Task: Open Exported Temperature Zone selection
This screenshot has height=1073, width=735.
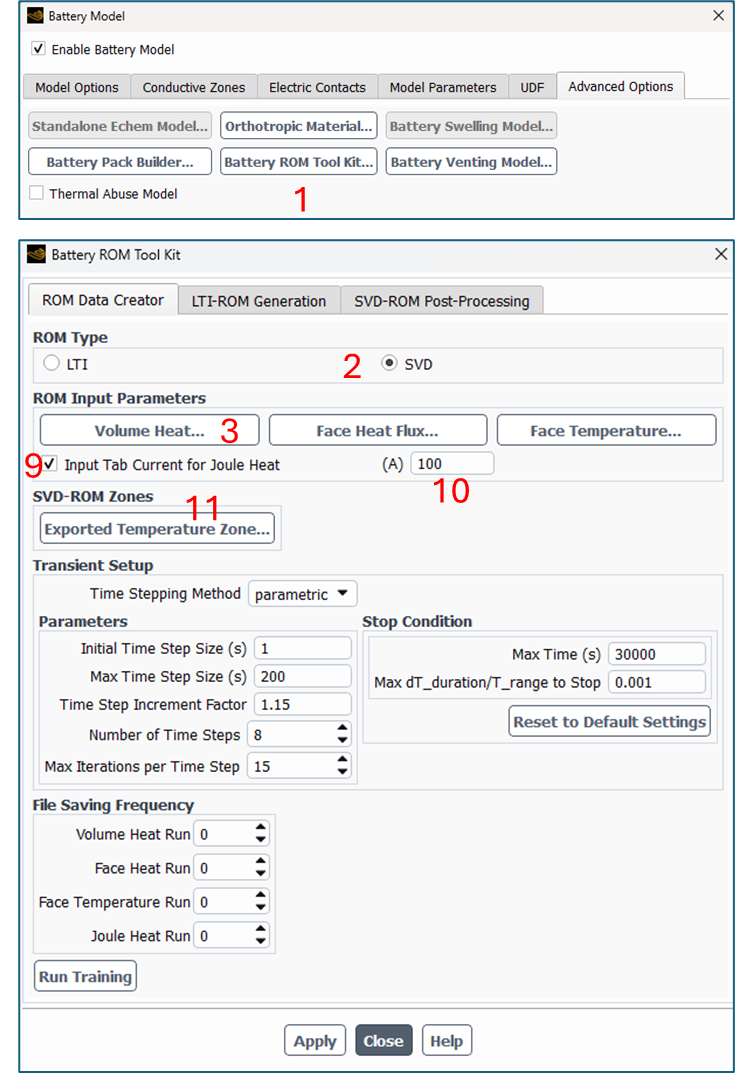Action: (157, 529)
